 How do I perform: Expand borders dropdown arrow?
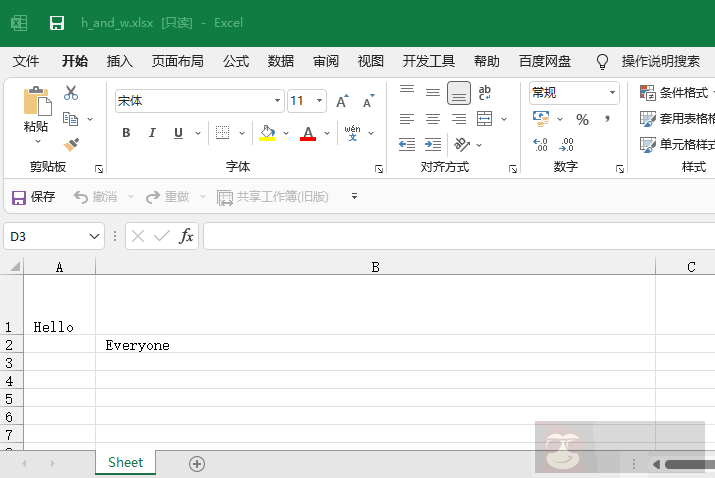click(x=242, y=133)
